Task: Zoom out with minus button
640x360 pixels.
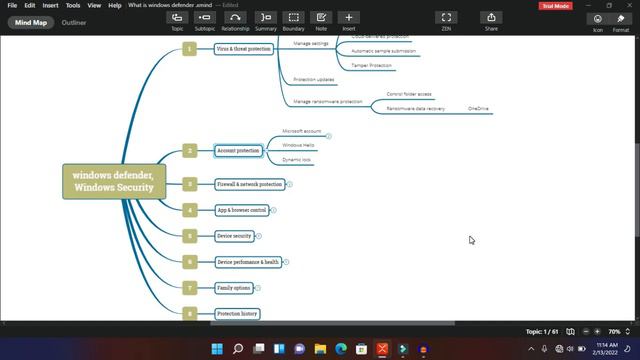Action: pyautogui.click(x=586, y=331)
